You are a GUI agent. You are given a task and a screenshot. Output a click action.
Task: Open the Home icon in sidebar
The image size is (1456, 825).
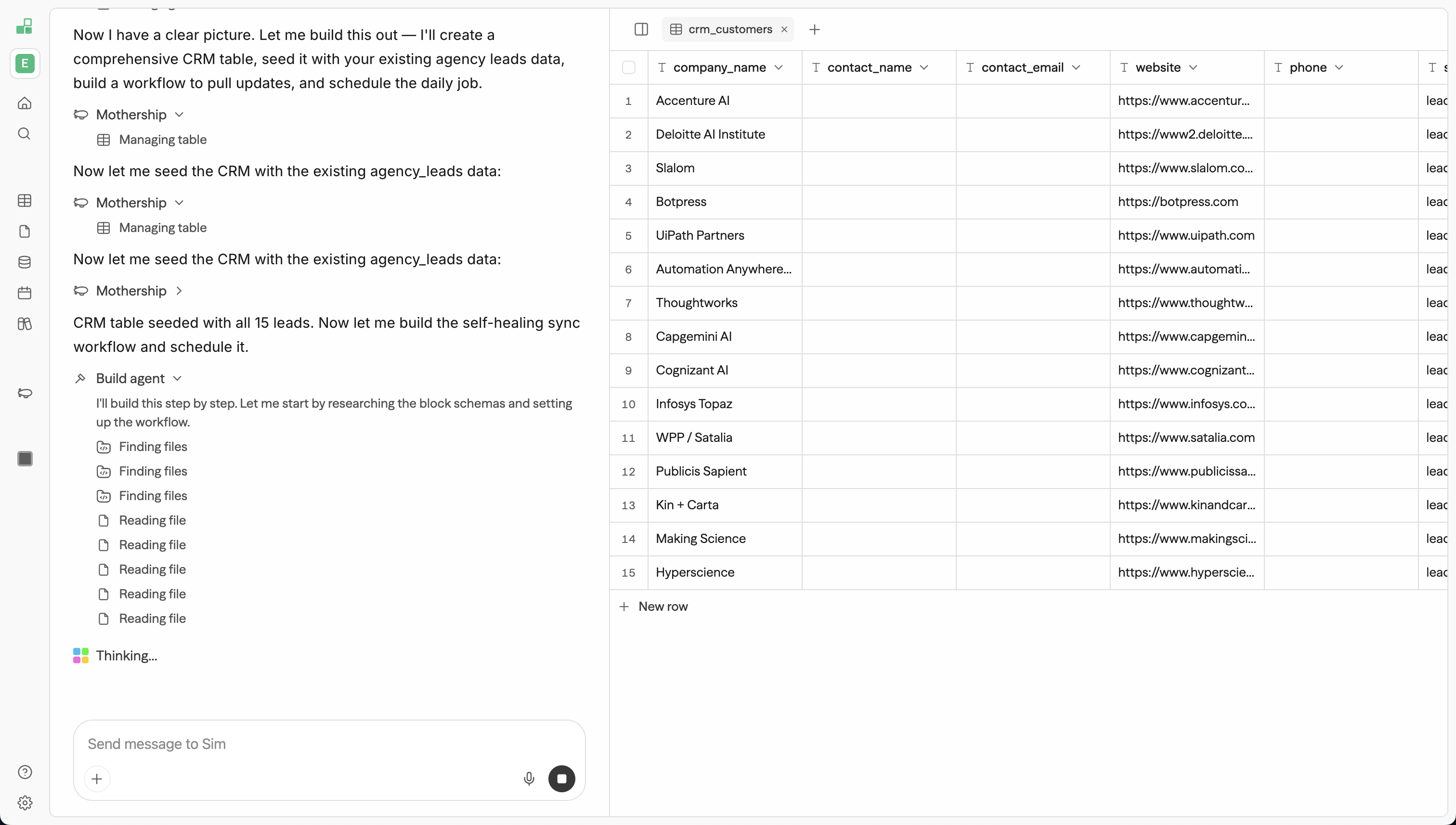[25, 103]
